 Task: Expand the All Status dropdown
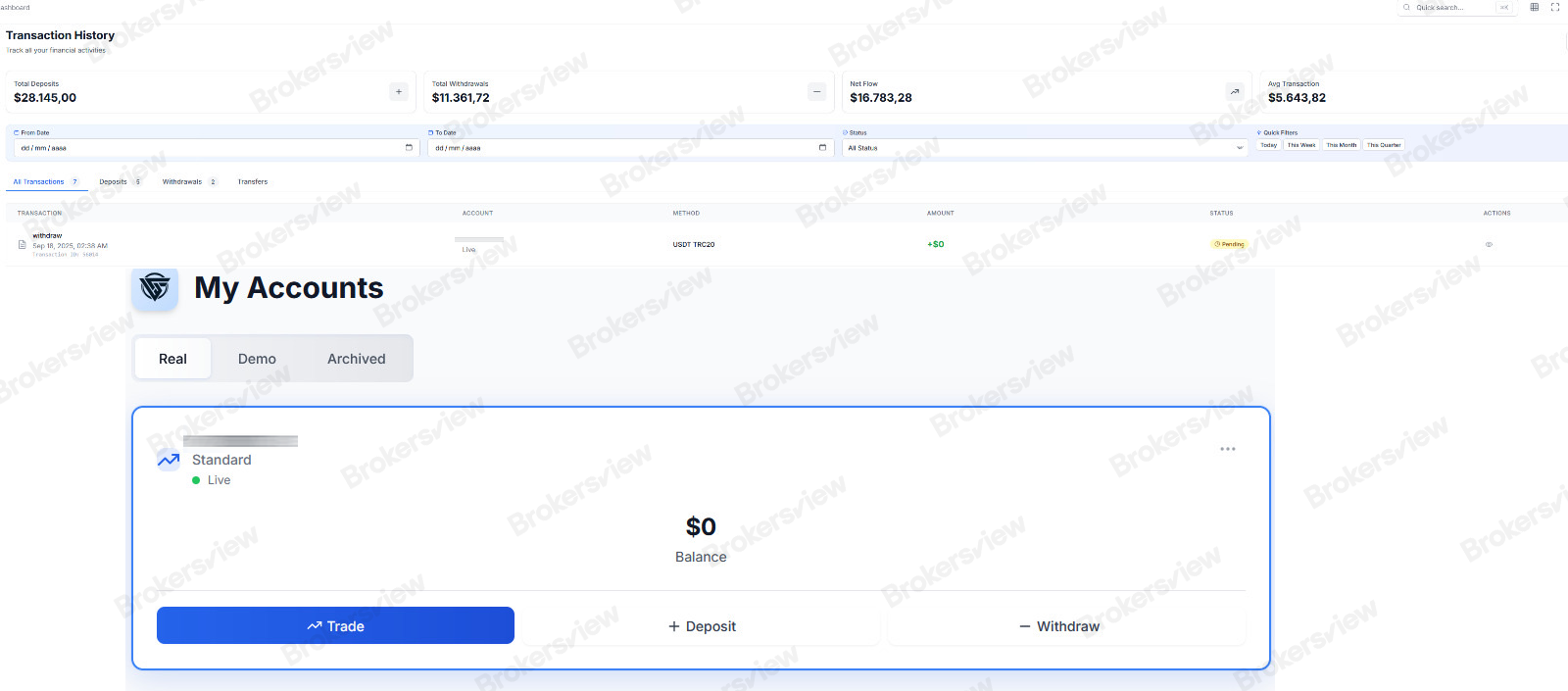tap(1045, 148)
